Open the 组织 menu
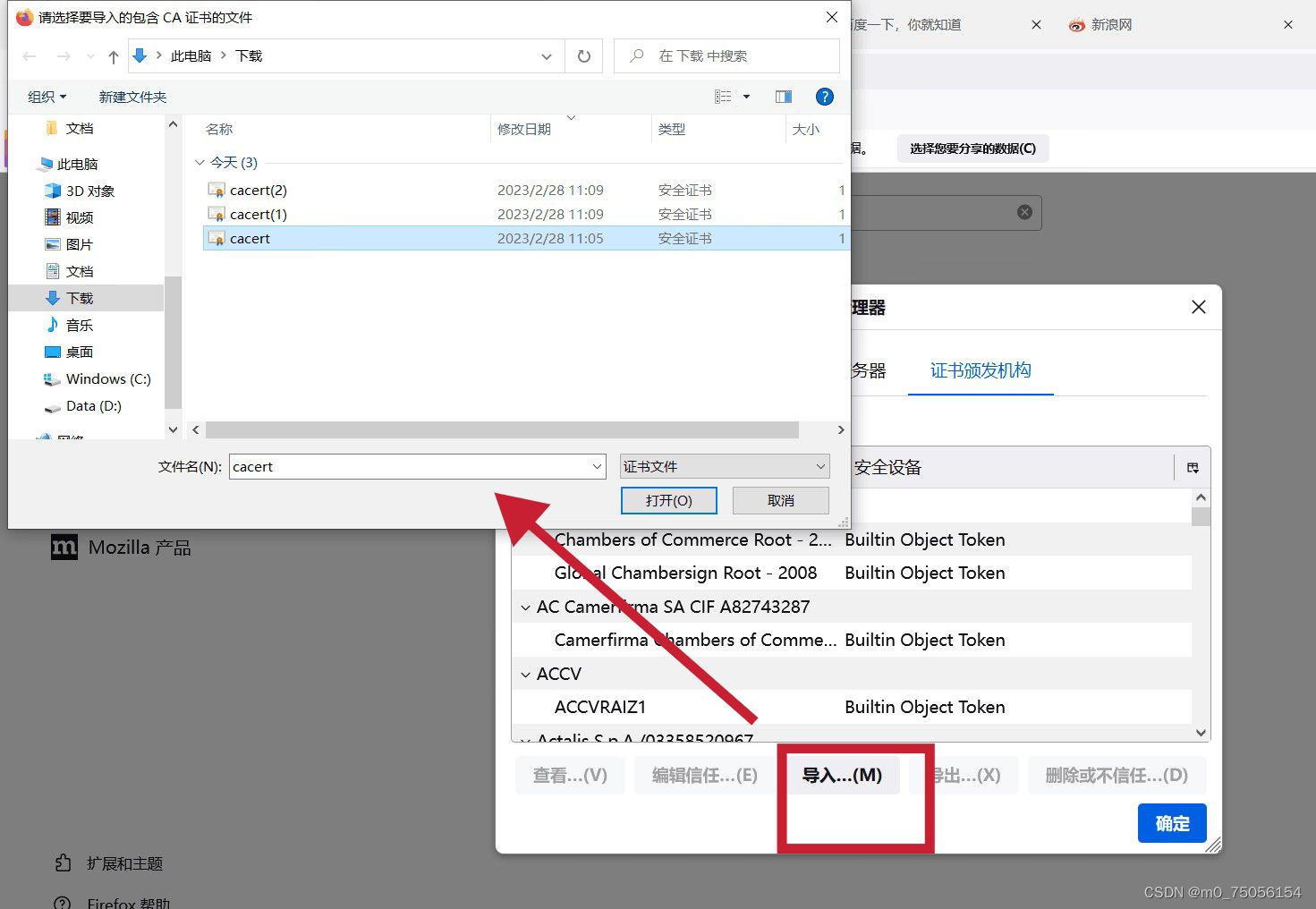Image resolution: width=1316 pixels, height=909 pixels. coord(47,97)
